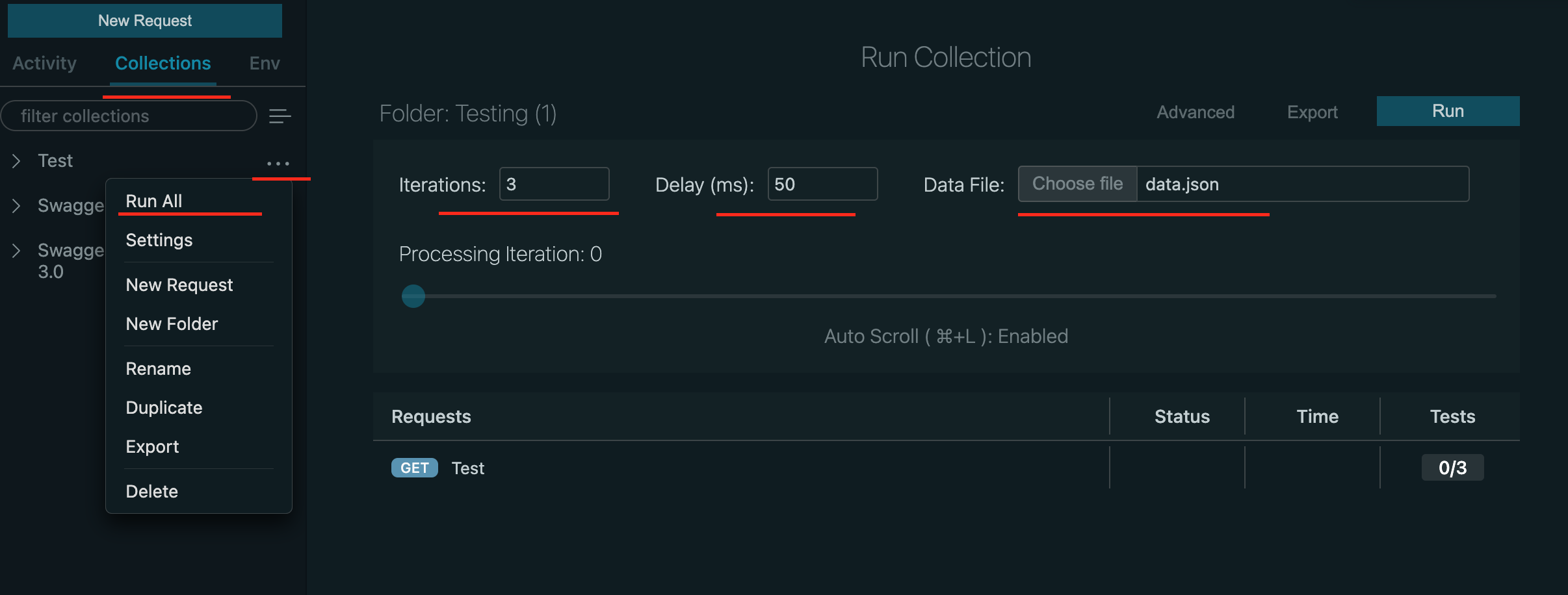The width and height of the screenshot is (1568, 595).
Task: Click the Processing Iteration slider handle
Action: pyautogui.click(x=413, y=296)
